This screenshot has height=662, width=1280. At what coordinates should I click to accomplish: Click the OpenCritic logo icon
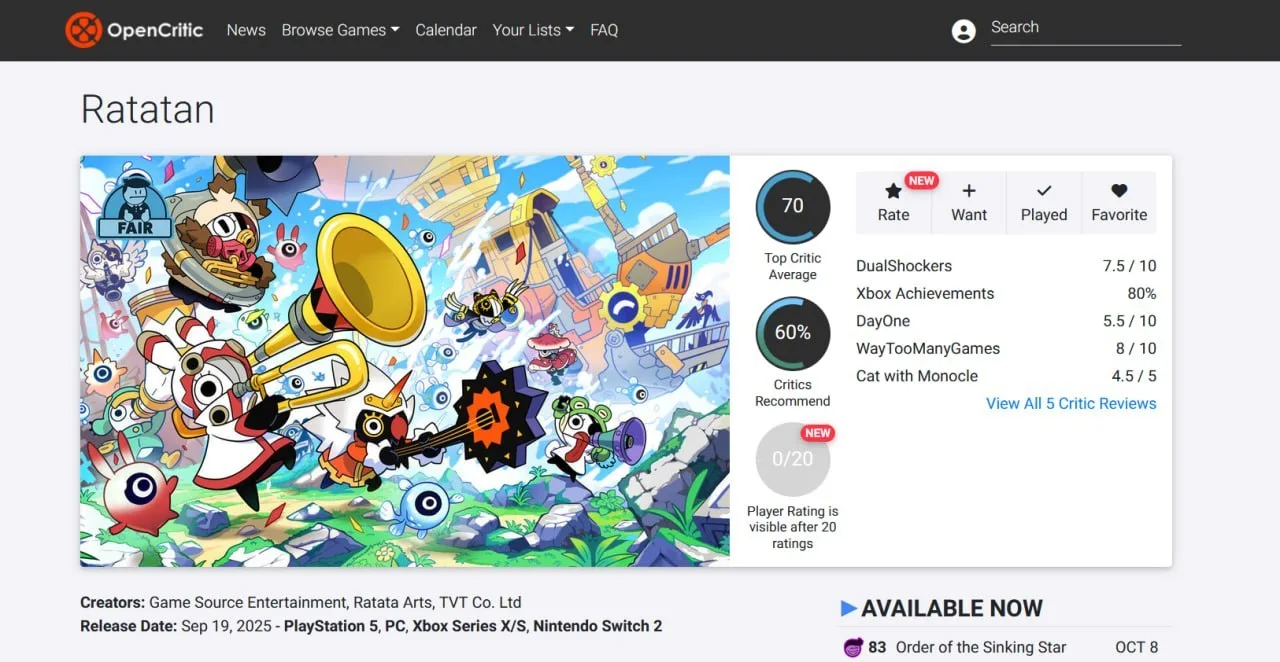[x=83, y=30]
